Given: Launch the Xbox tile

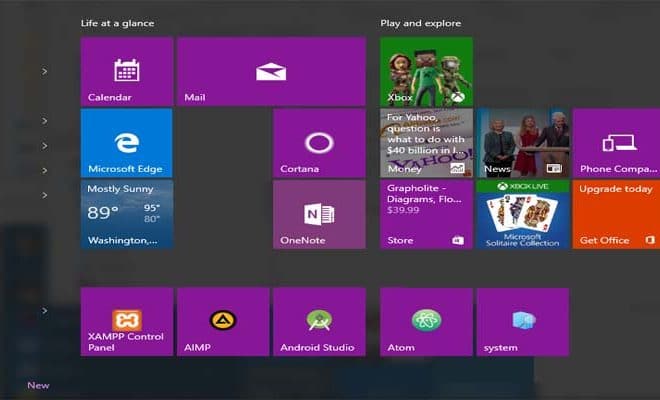Looking at the screenshot, I should click(426, 72).
